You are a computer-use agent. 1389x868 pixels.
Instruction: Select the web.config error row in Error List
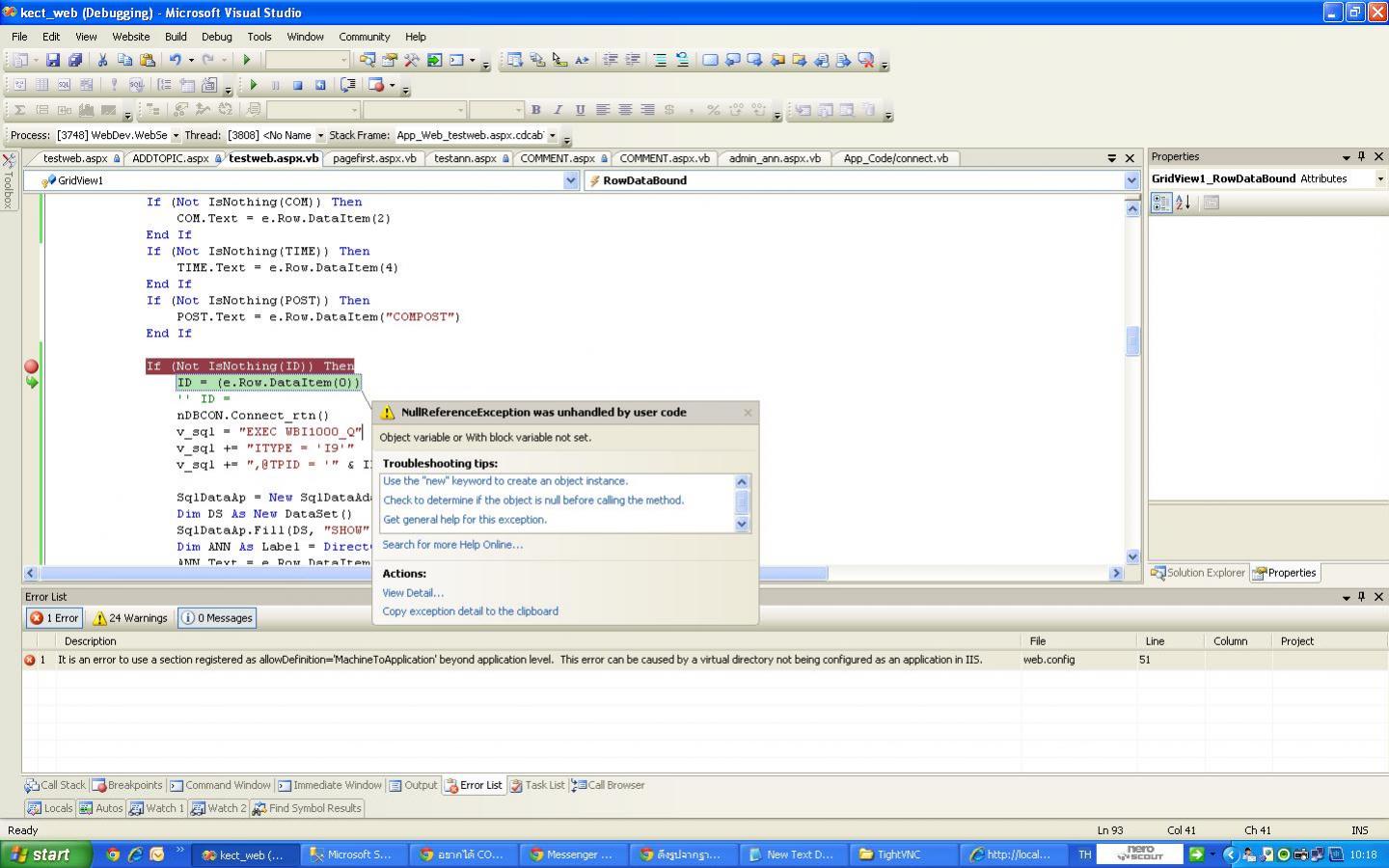705,660
